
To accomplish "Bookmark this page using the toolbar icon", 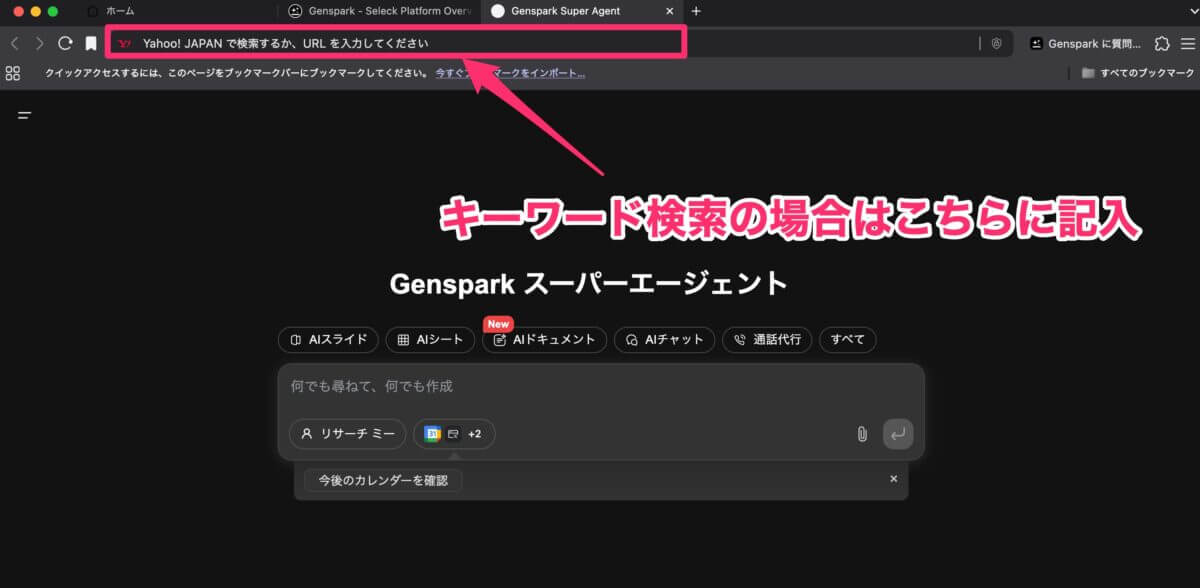I will click(x=91, y=43).
